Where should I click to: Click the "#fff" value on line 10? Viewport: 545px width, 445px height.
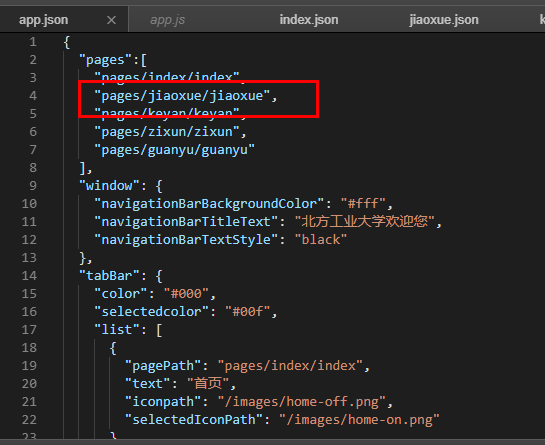tap(363, 203)
